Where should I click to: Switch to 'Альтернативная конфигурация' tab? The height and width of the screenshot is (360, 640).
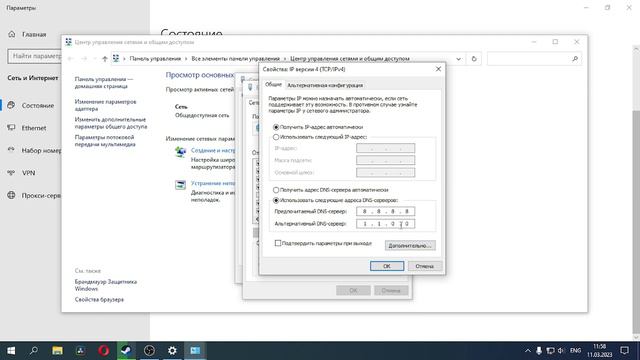(x=325, y=85)
